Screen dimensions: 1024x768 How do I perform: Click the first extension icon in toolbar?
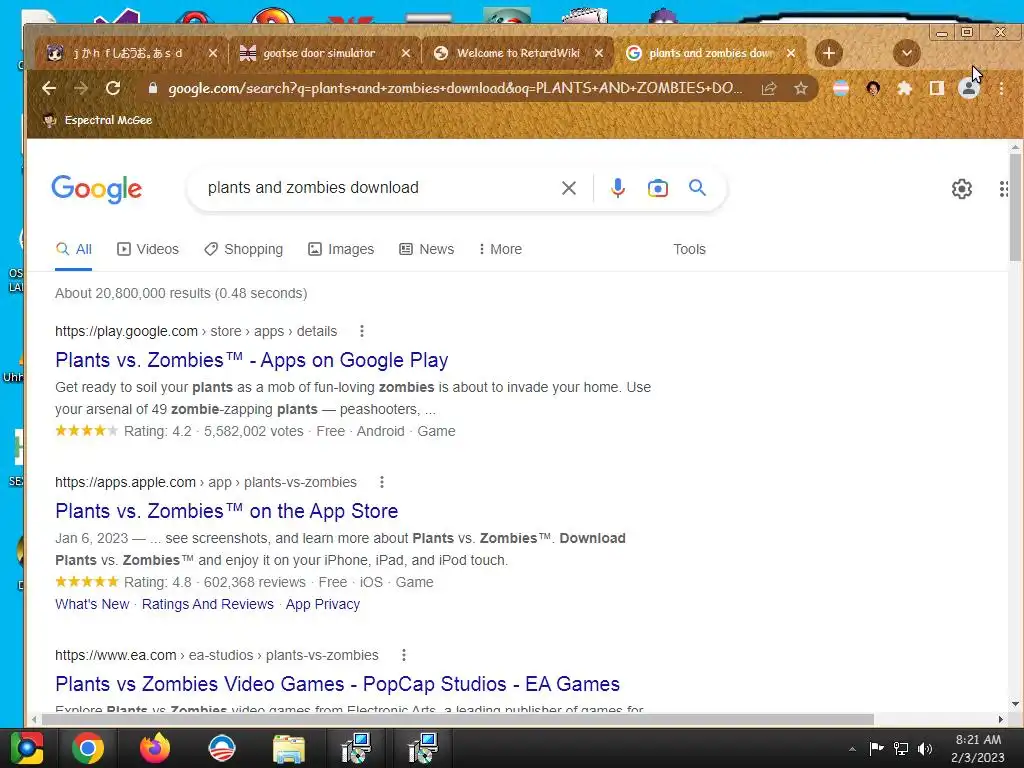coord(840,88)
